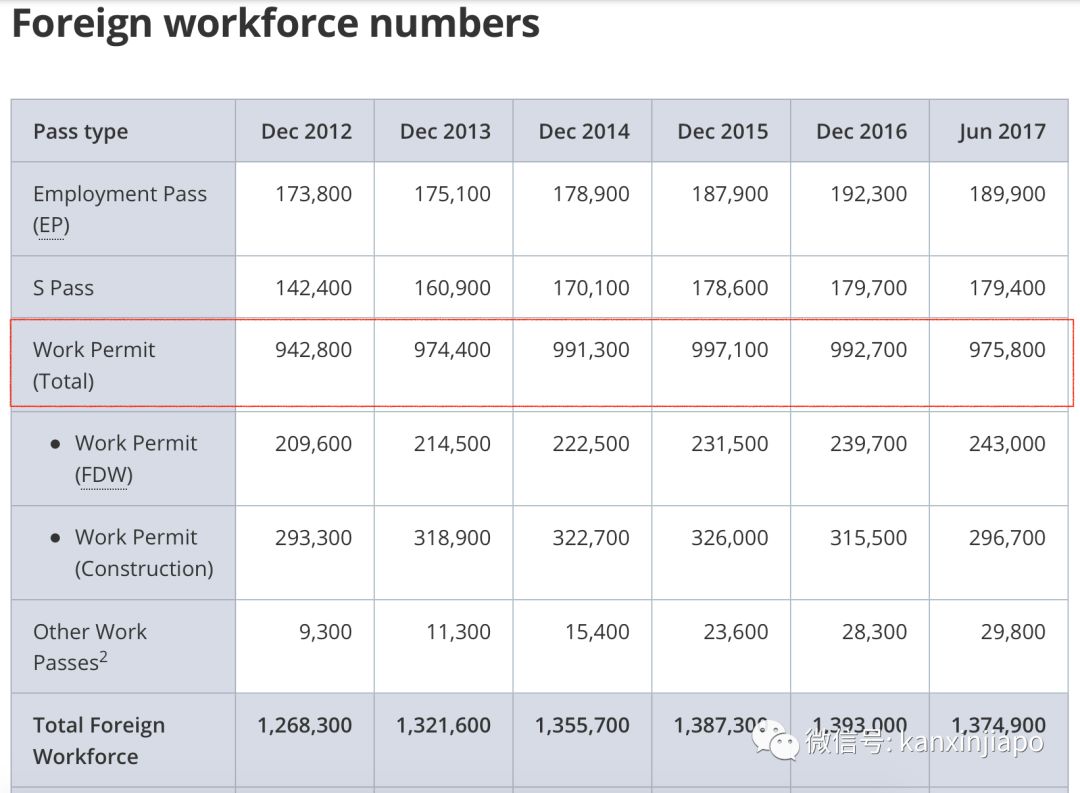Click the Total Foreign Workforce row label
This screenshot has width=1080, height=793.
point(99,741)
